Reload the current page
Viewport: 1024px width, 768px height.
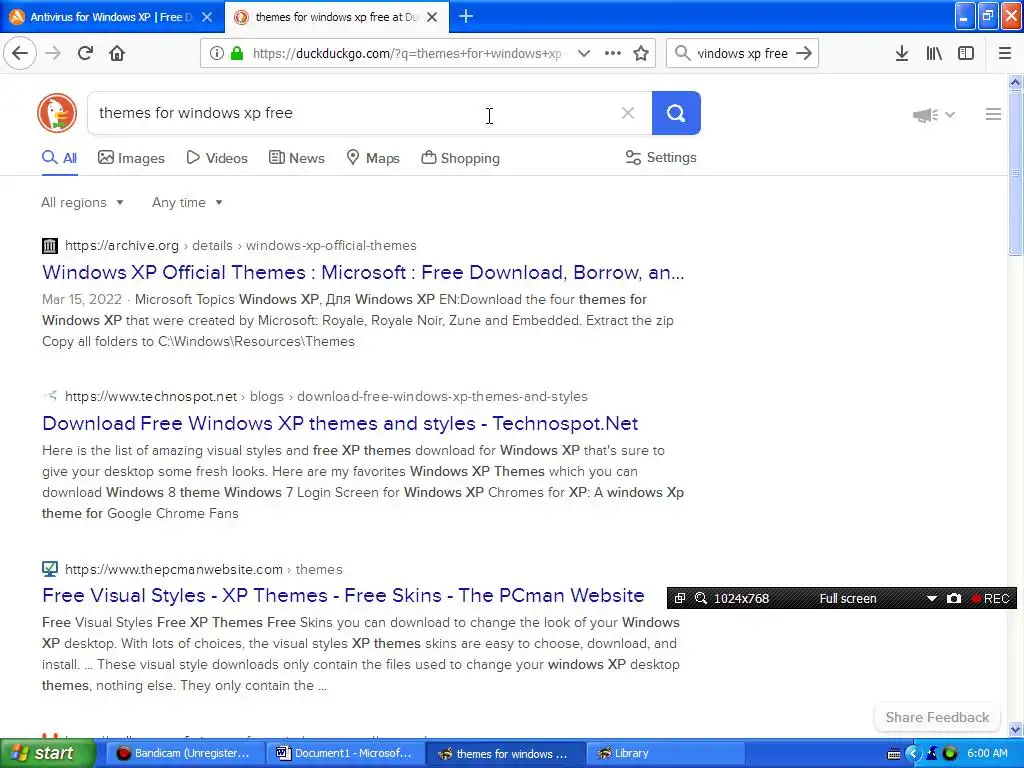86,53
